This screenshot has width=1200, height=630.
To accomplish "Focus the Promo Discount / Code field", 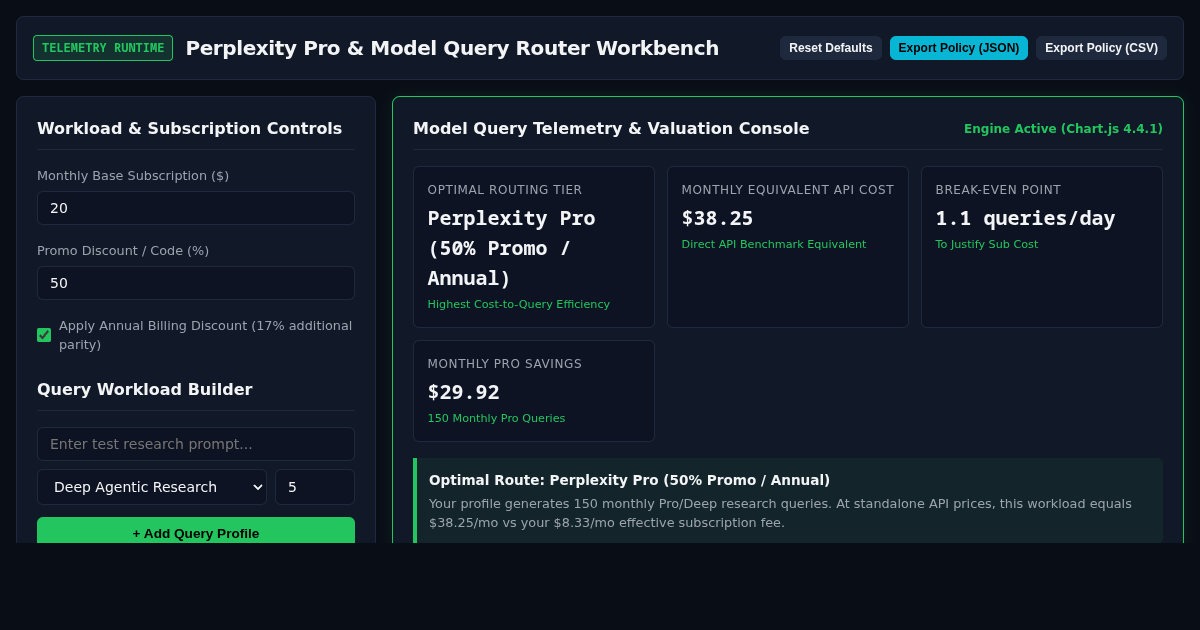I will click(196, 283).
